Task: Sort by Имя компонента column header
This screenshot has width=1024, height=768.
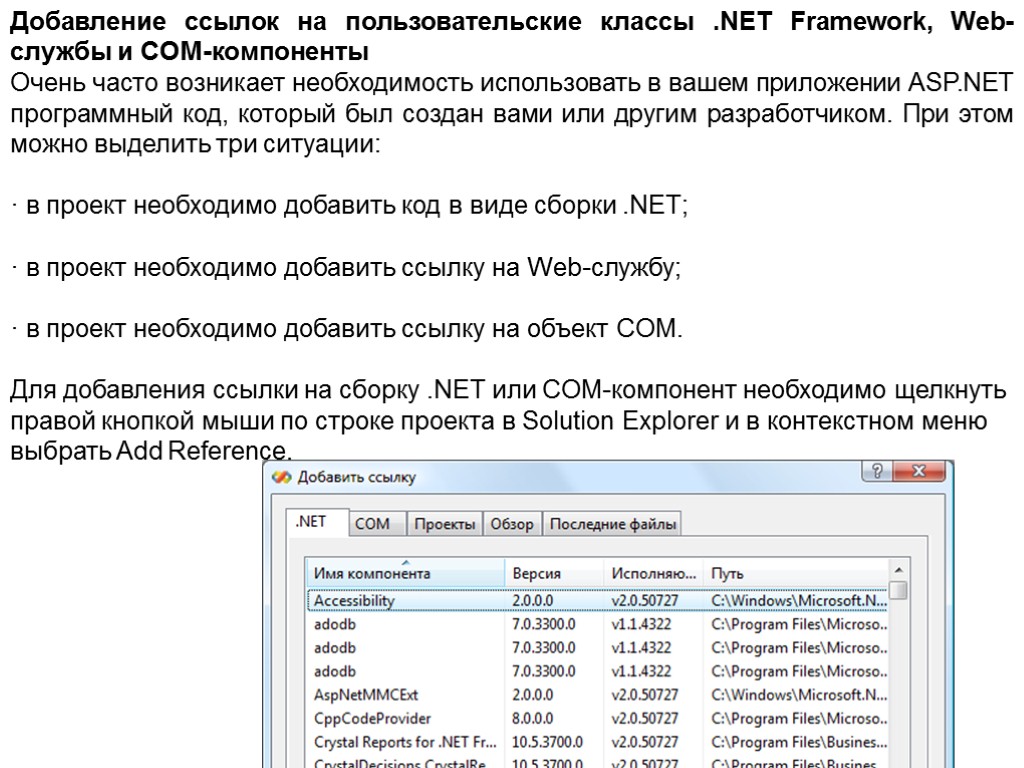Action: tap(405, 573)
